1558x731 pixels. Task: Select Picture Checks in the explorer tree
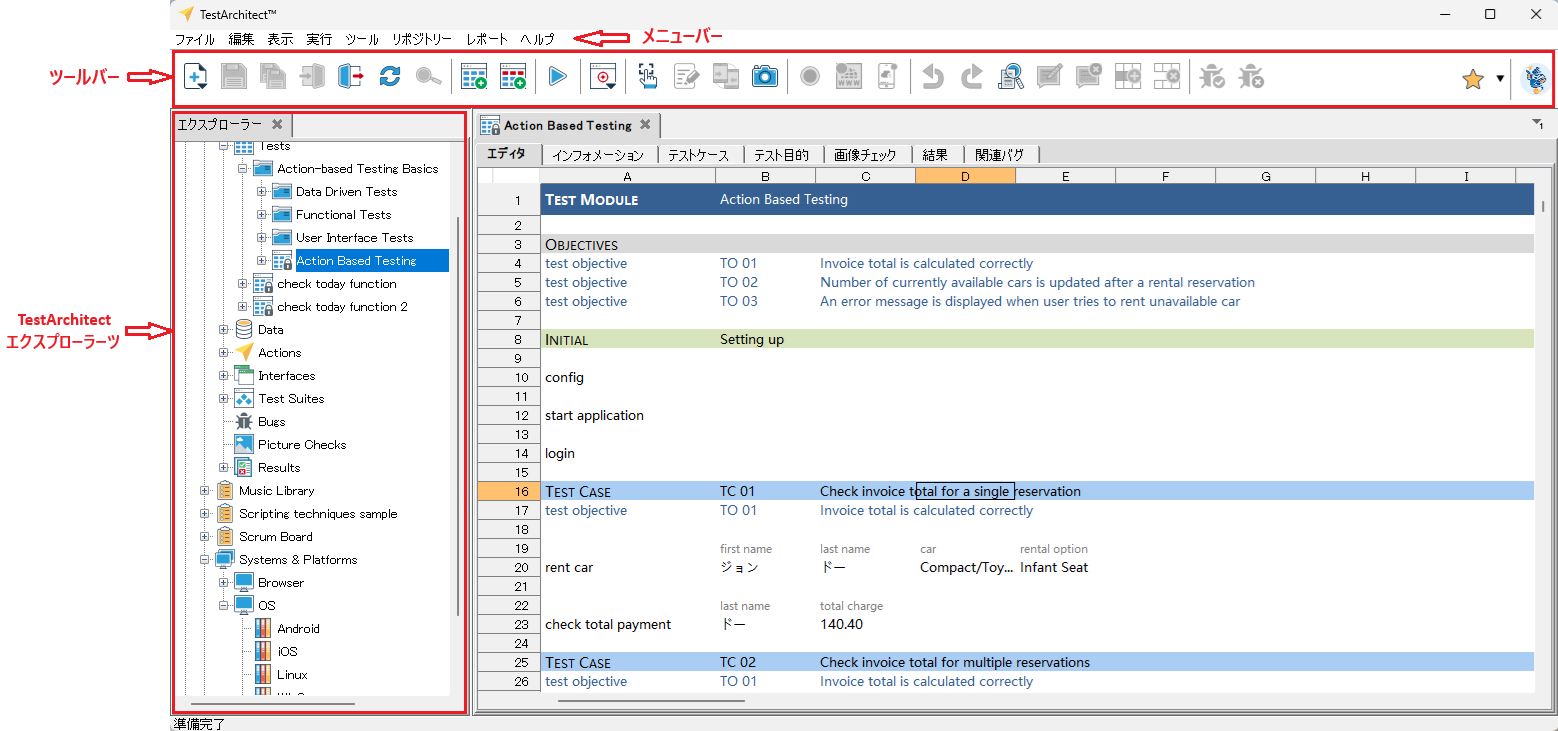(302, 445)
